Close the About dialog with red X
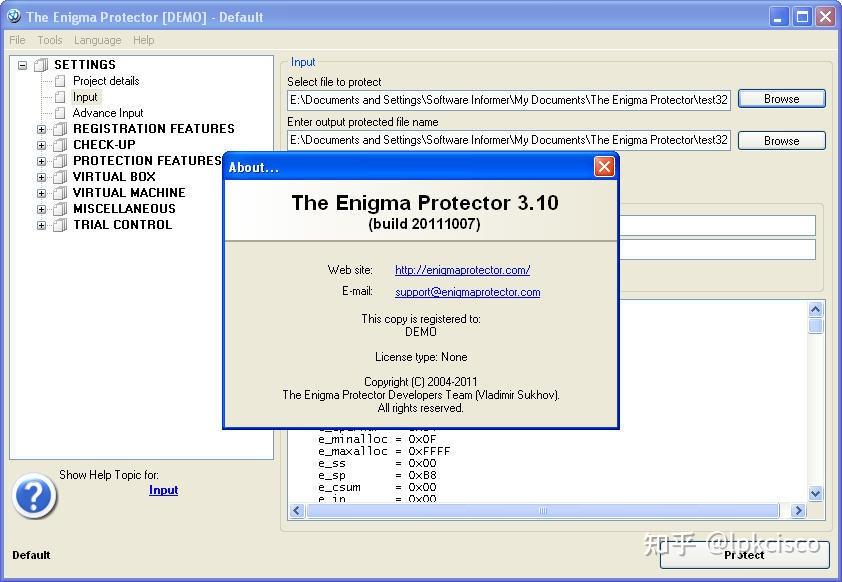This screenshot has height=582, width=842. pos(604,167)
